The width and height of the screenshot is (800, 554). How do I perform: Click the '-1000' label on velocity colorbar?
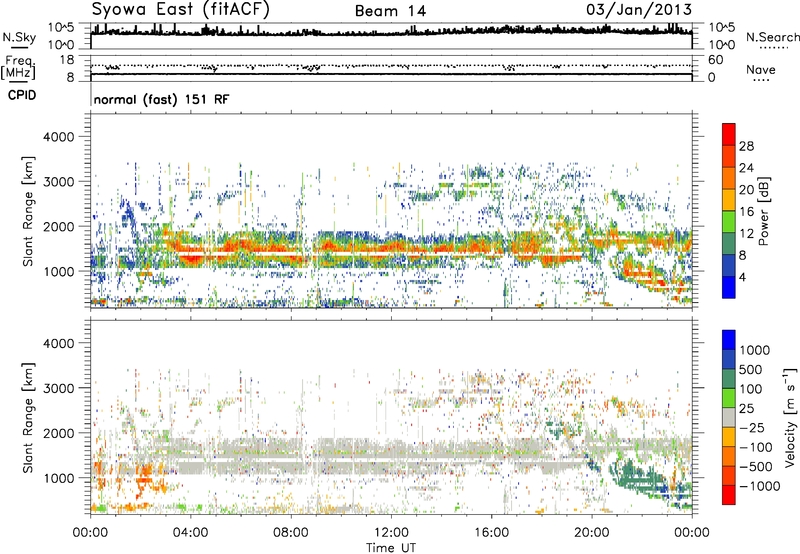pyautogui.click(x=760, y=486)
